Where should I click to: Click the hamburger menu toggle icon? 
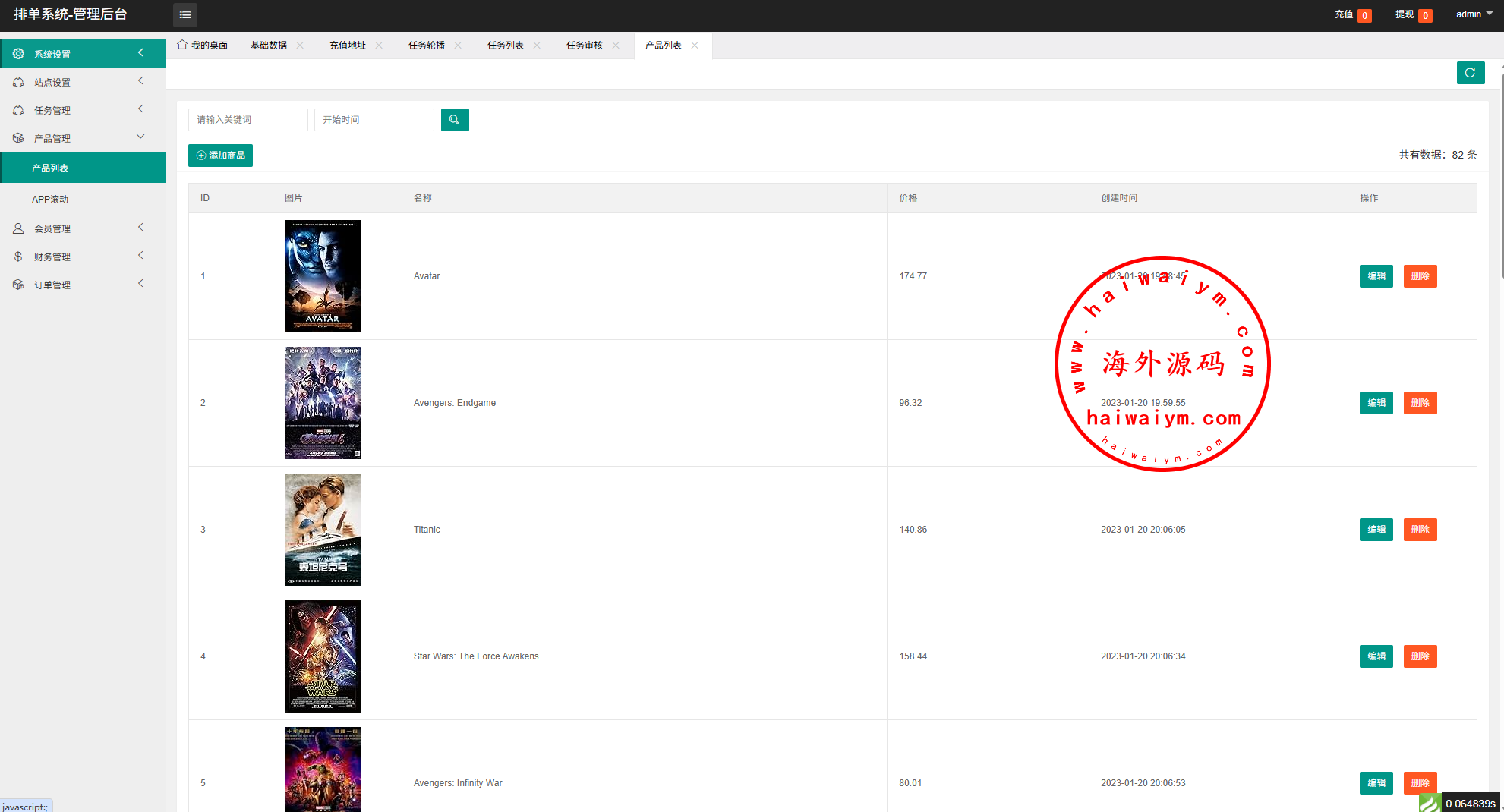coord(184,15)
